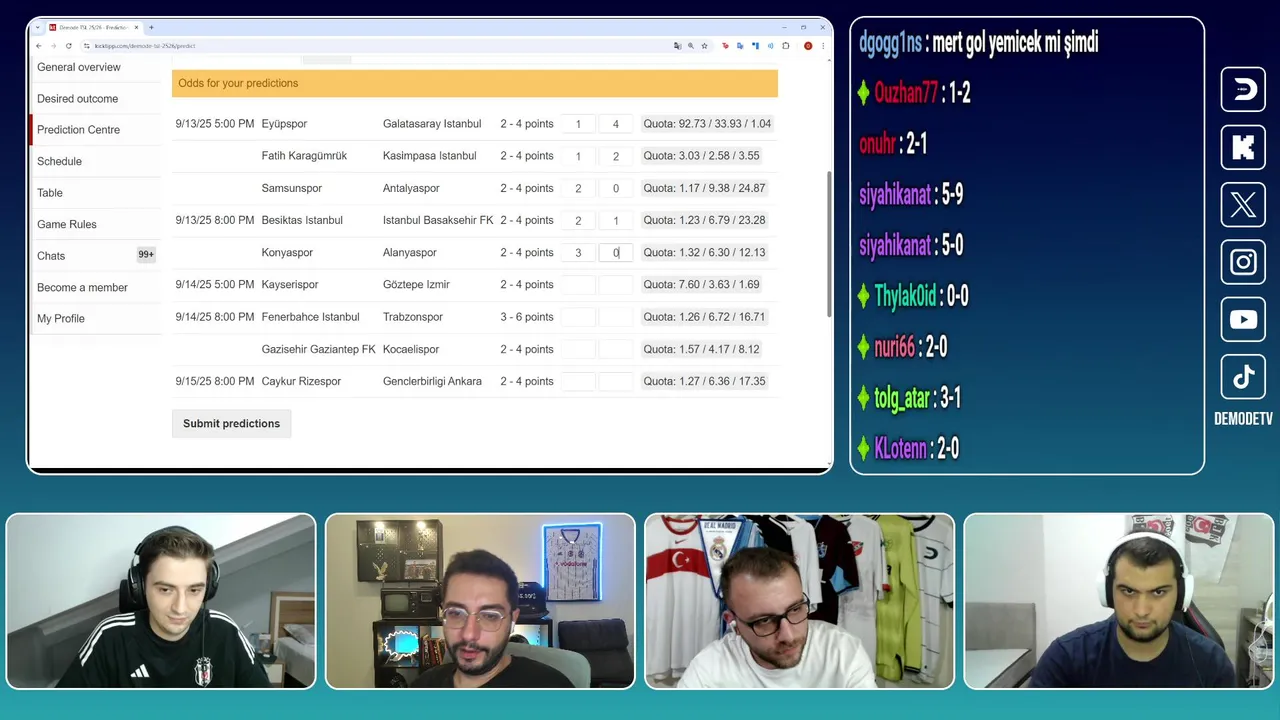
Task: Edit Besiktas Istanbul home score field
Action: [578, 220]
